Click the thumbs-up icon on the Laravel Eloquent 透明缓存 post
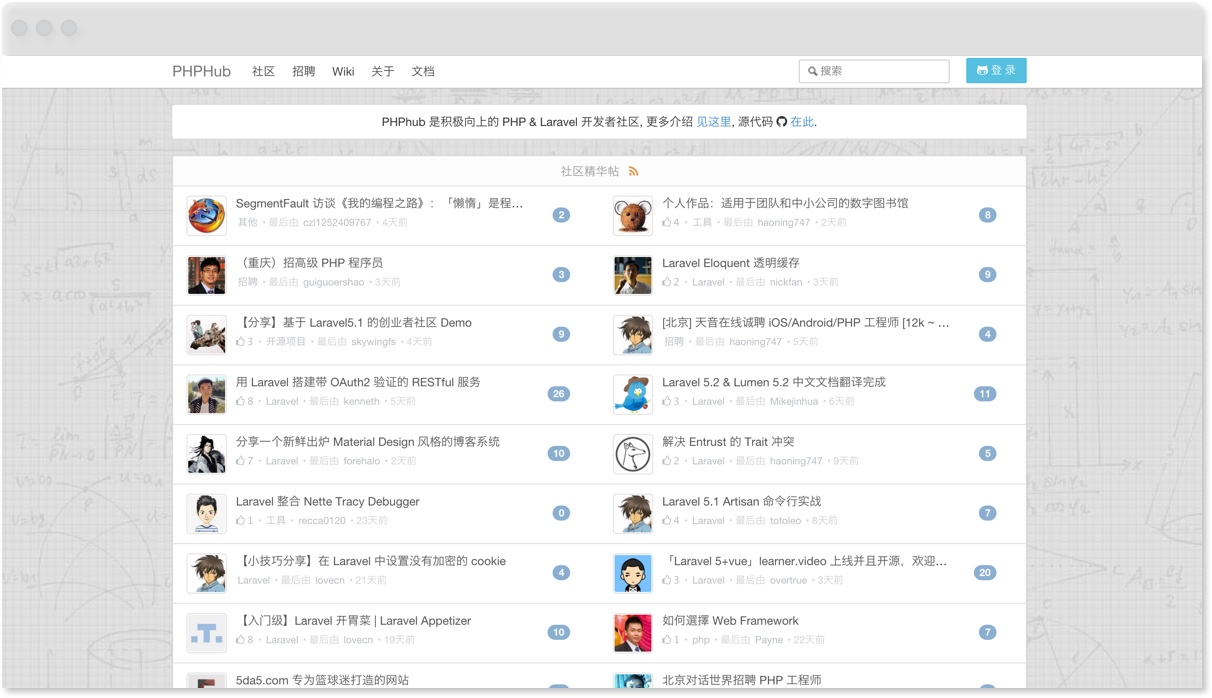Viewport: 1212px width, 698px height. pyautogui.click(x=667, y=282)
